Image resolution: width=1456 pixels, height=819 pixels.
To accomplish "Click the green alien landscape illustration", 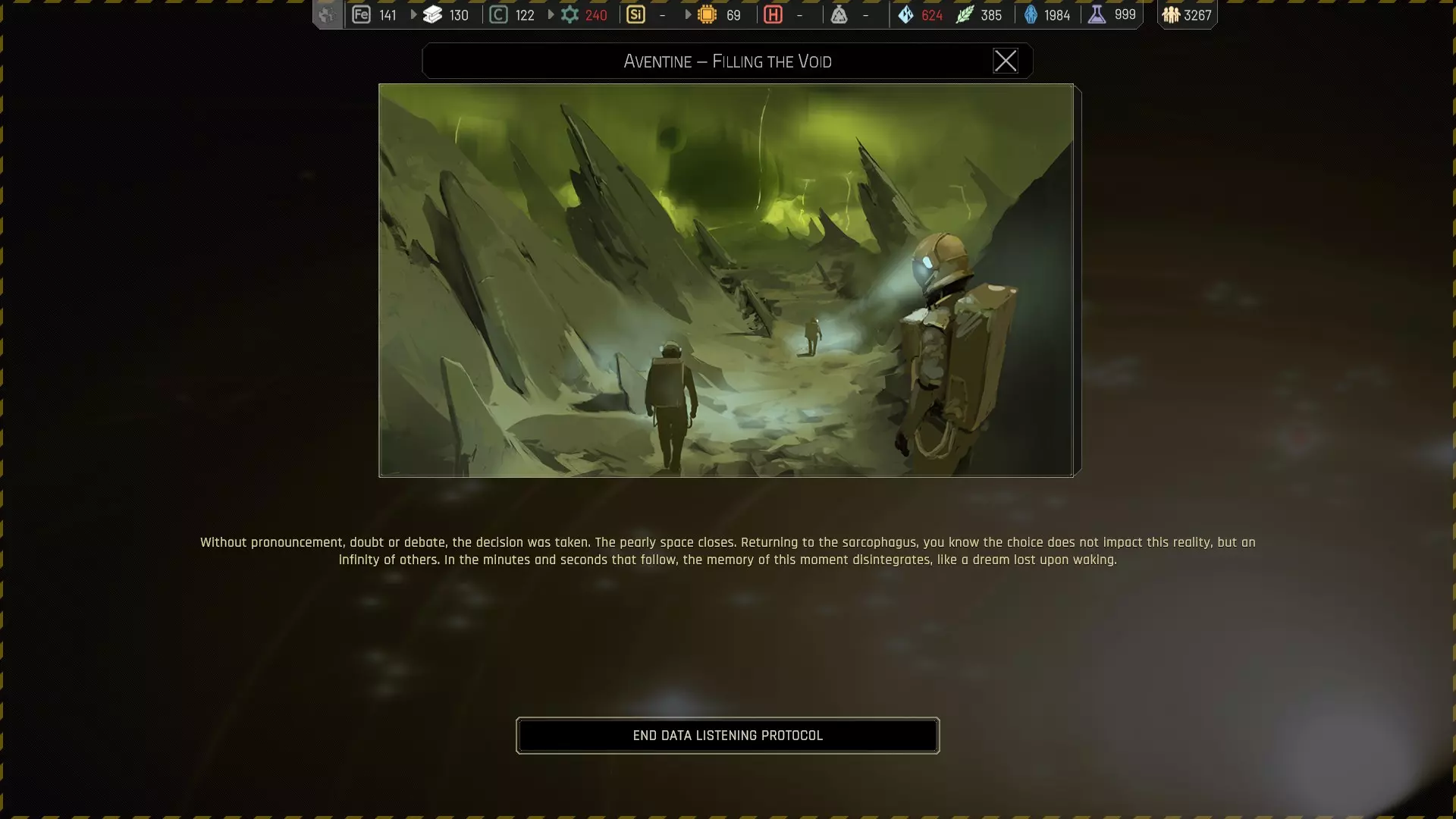I will coord(726,280).
